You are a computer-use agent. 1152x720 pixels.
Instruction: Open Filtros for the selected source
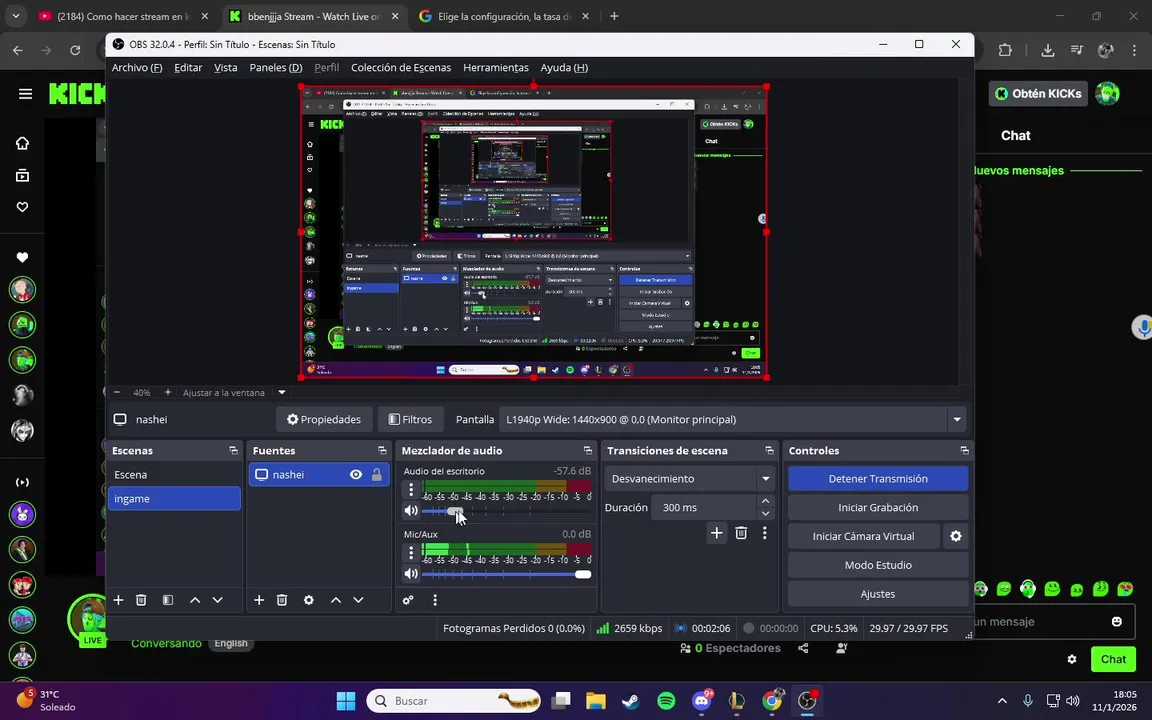coord(410,420)
